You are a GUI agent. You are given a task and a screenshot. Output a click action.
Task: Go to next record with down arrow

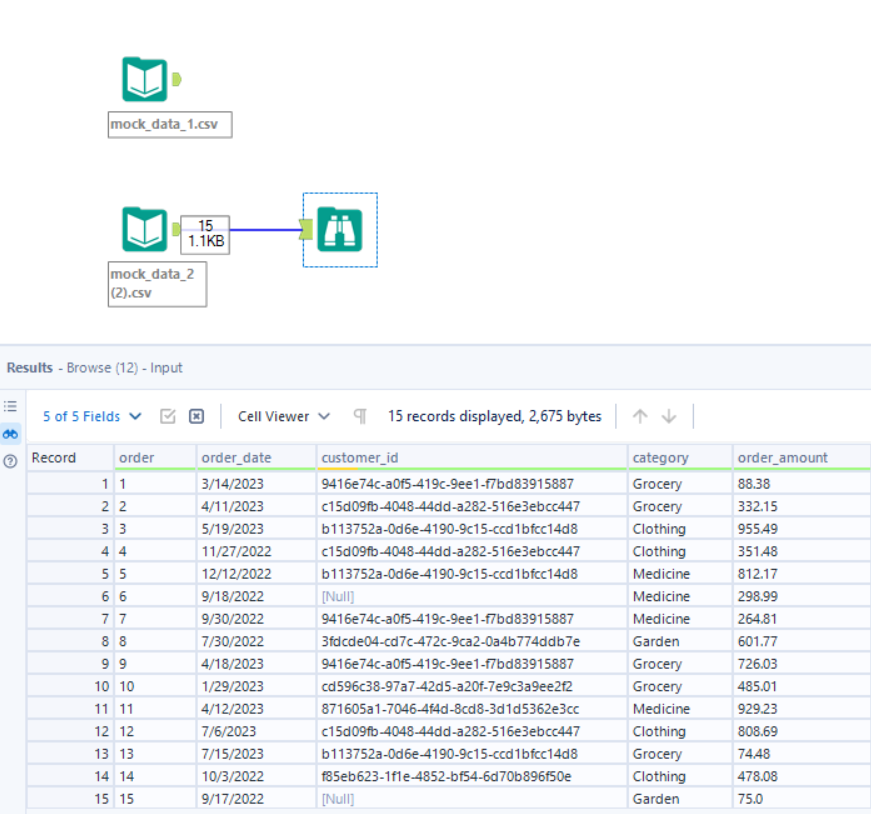pyautogui.click(x=669, y=416)
